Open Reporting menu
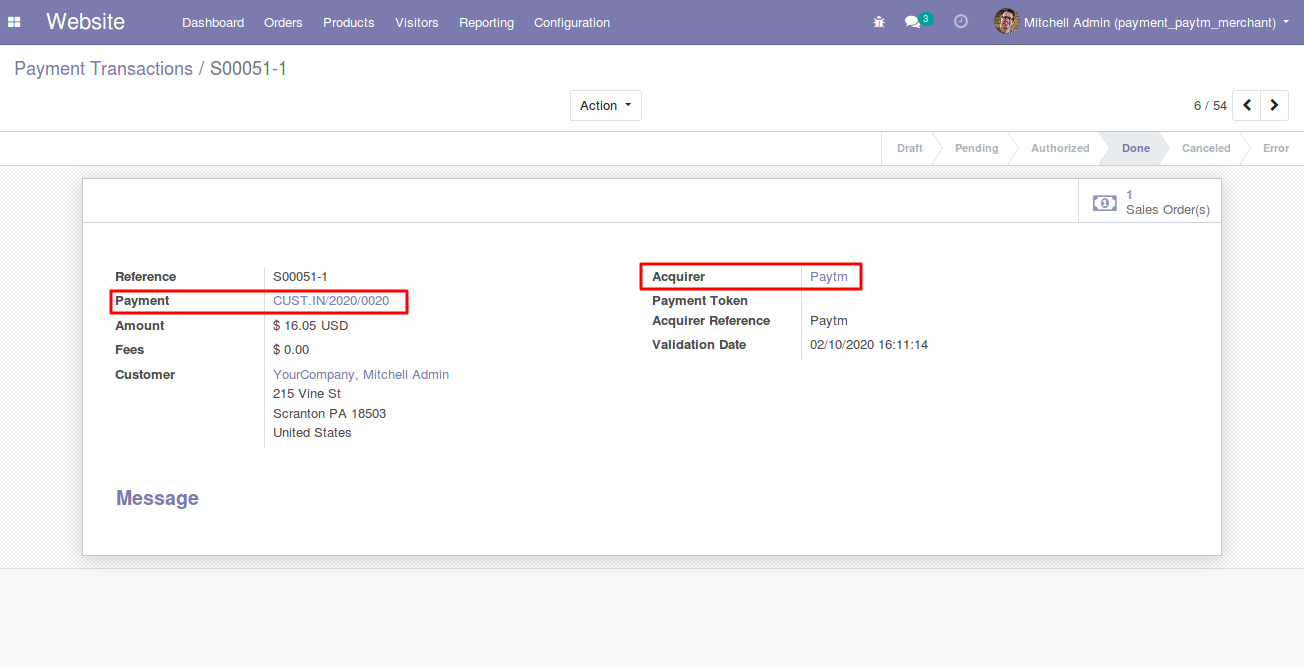Image resolution: width=1304 pixels, height=668 pixels. 486,22
